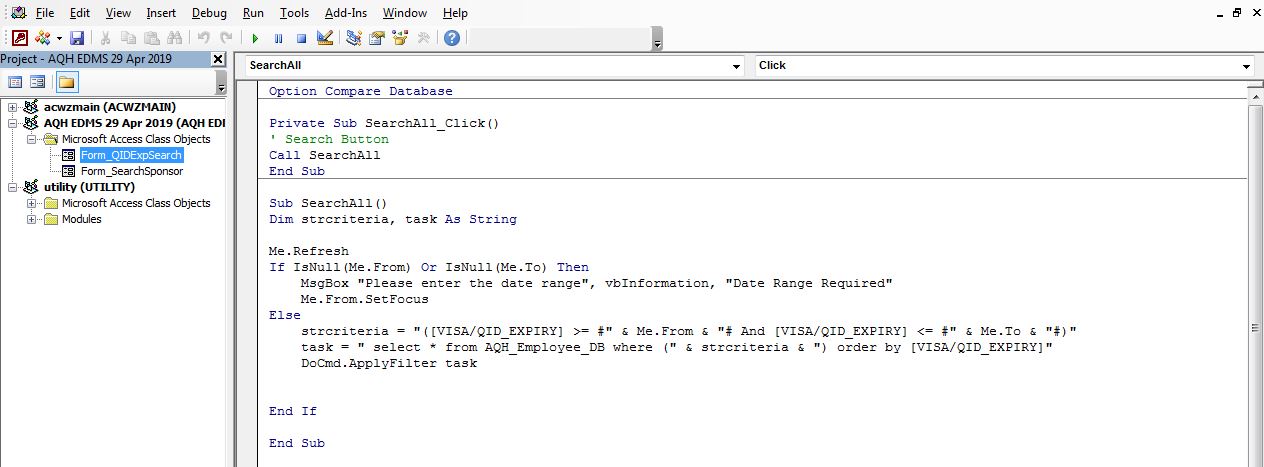Close the Project explorer pane

point(219,59)
